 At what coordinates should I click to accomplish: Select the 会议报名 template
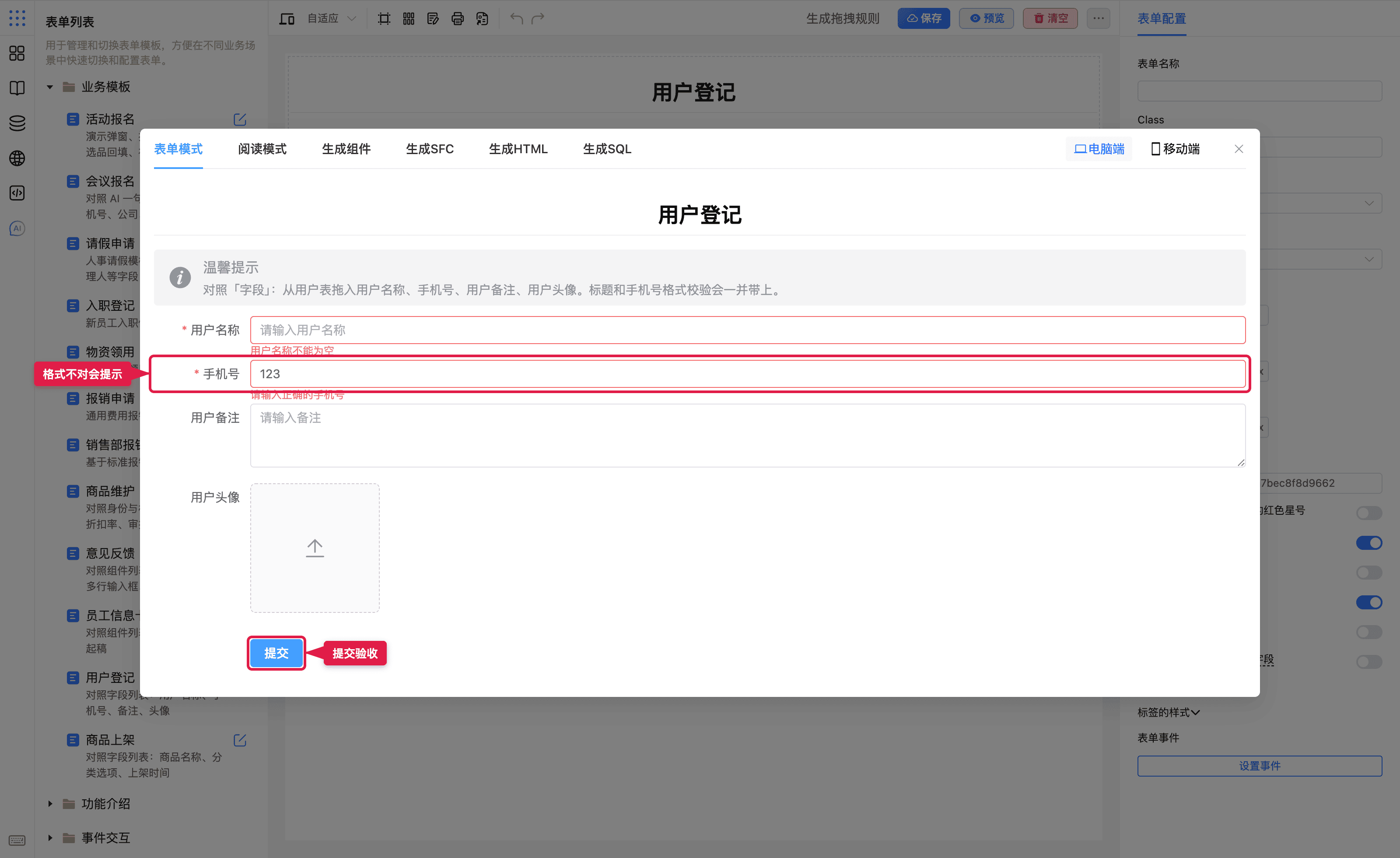pyautogui.click(x=110, y=181)
